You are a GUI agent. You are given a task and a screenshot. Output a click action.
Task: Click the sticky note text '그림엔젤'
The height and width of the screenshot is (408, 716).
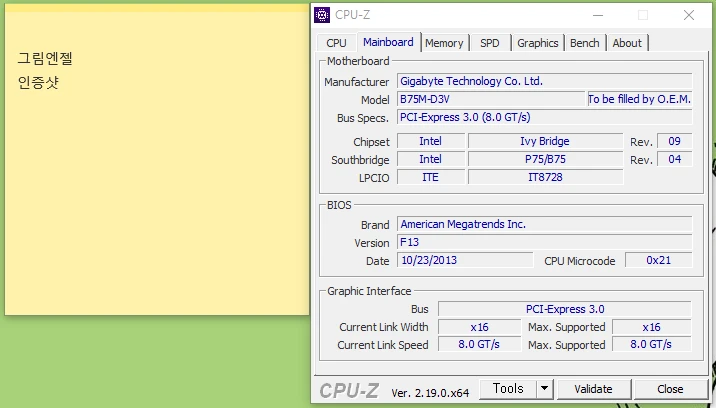[x=45, y=58]
